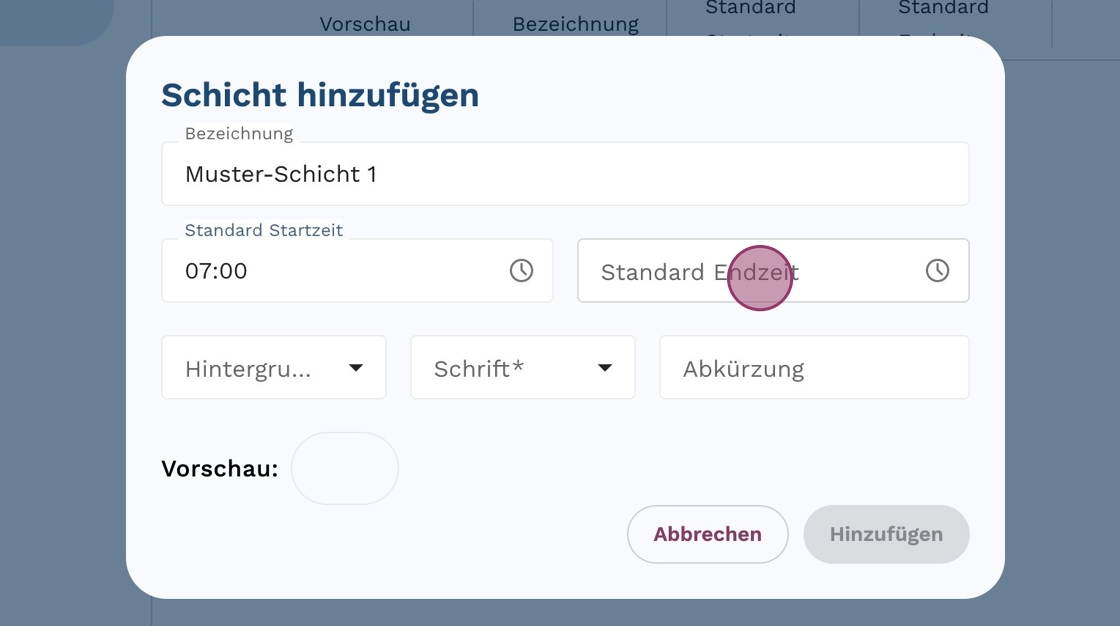Click the Schrift dropdown arrow
Viewport: 1120px width, 626px height.
point(605,368)
